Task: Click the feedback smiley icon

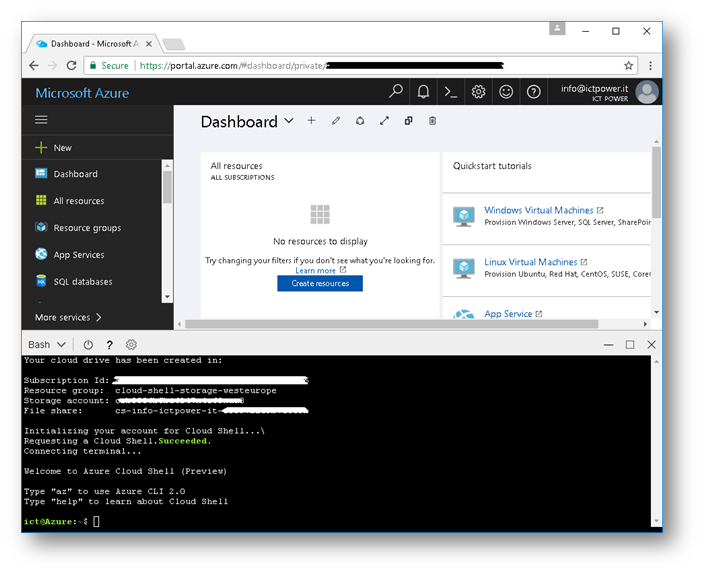Action: (506, 92)
